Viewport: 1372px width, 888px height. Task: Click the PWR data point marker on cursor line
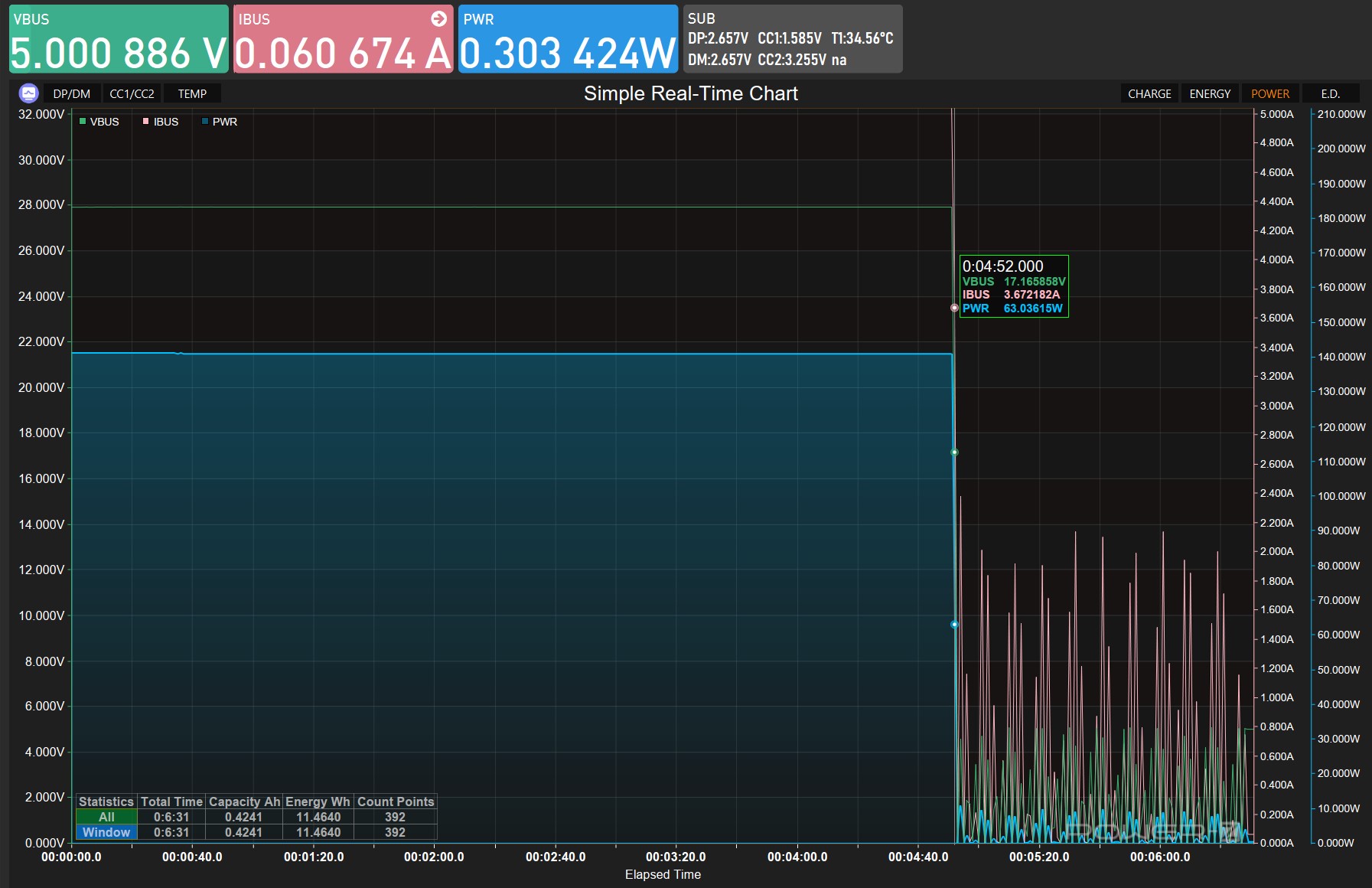(x=954, y=625)
